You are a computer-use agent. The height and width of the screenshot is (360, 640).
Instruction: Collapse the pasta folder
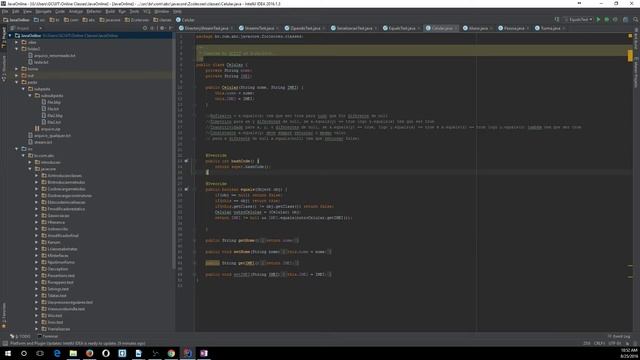[17, 82]
